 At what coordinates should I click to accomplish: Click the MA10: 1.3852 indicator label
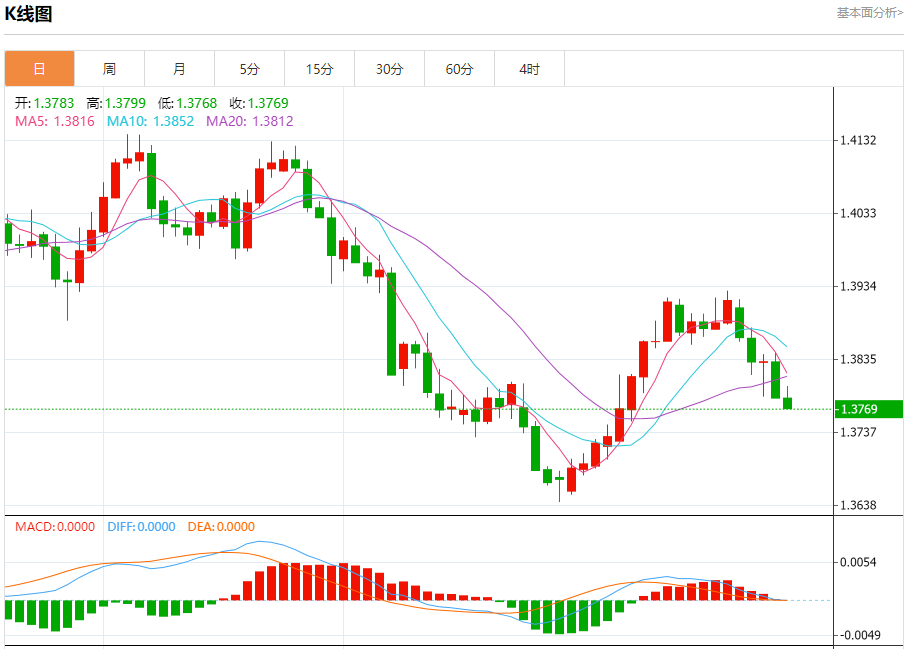pos(150,121)
